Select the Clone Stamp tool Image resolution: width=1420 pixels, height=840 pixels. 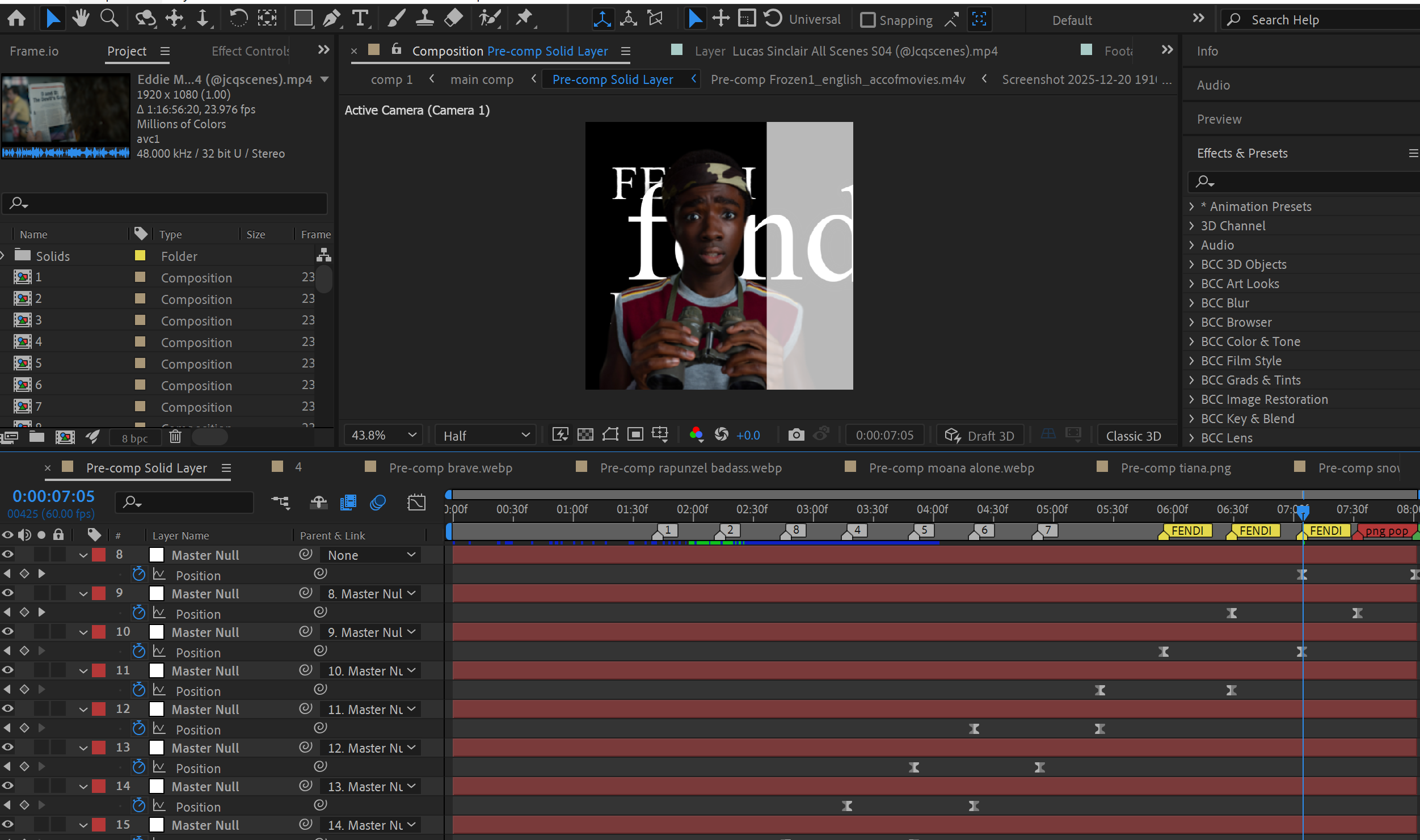(x=425, y=19)
